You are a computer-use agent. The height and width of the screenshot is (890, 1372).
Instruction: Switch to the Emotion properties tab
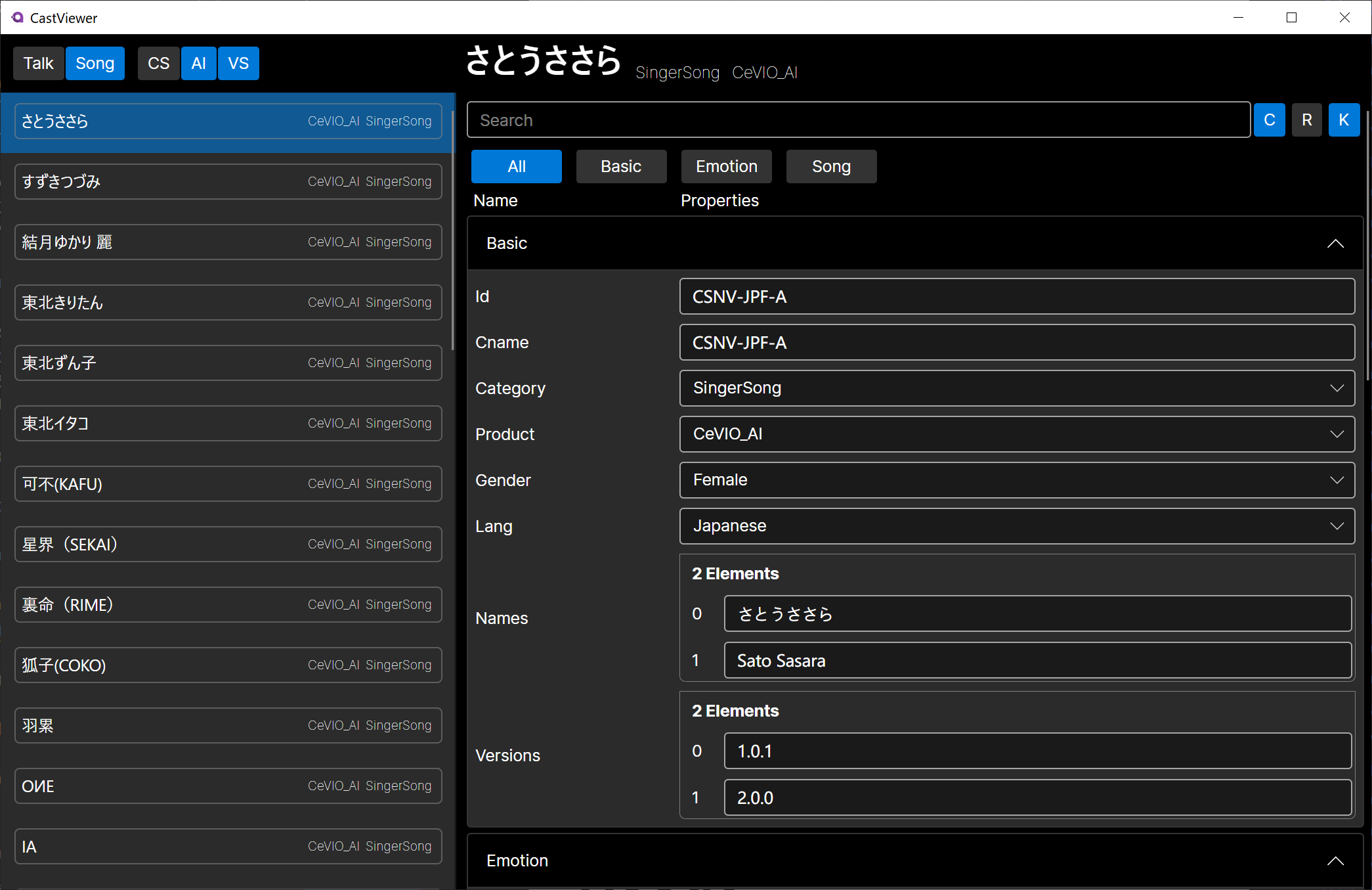coord(726,167)
